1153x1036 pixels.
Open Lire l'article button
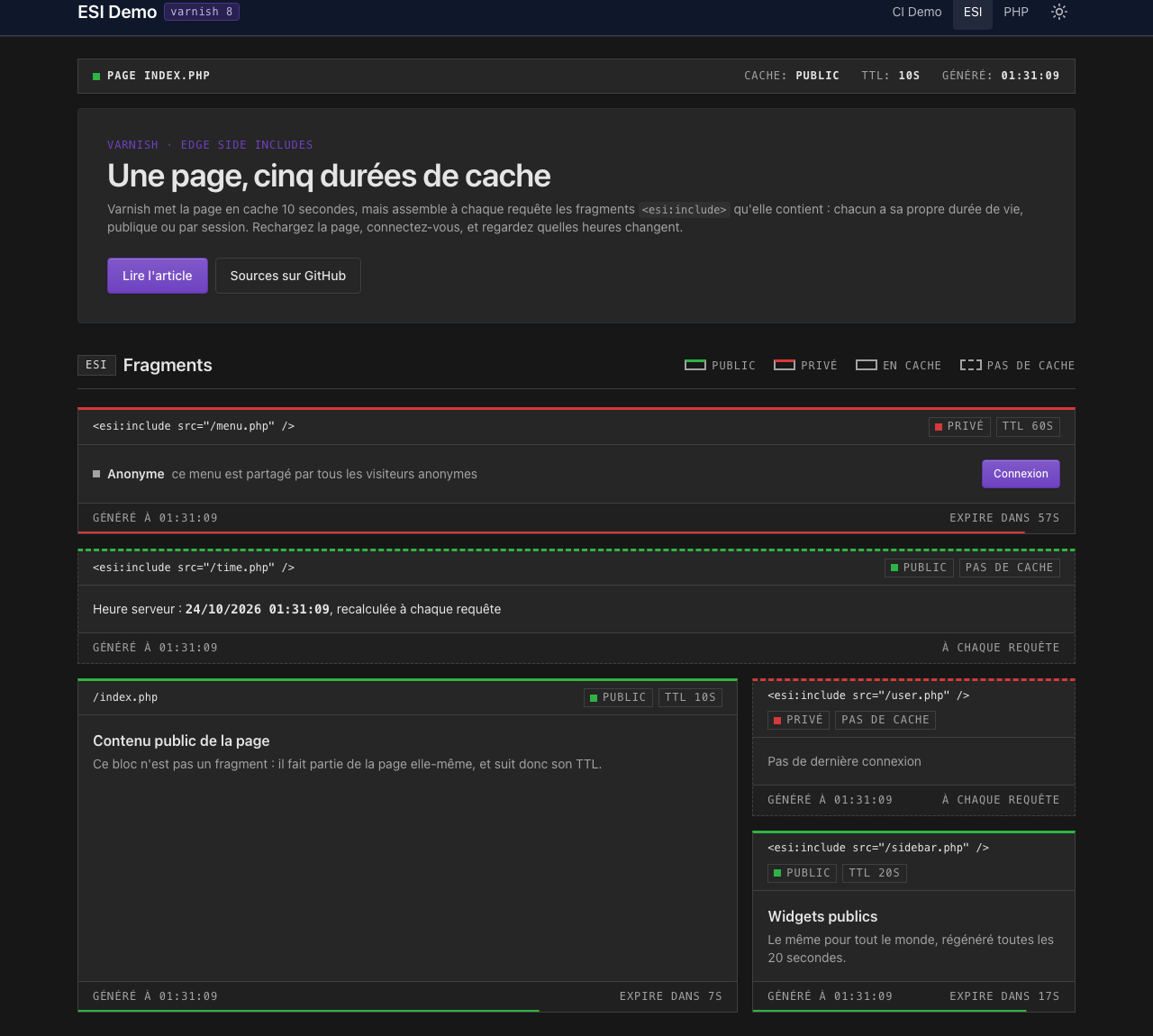coord(158,276)
